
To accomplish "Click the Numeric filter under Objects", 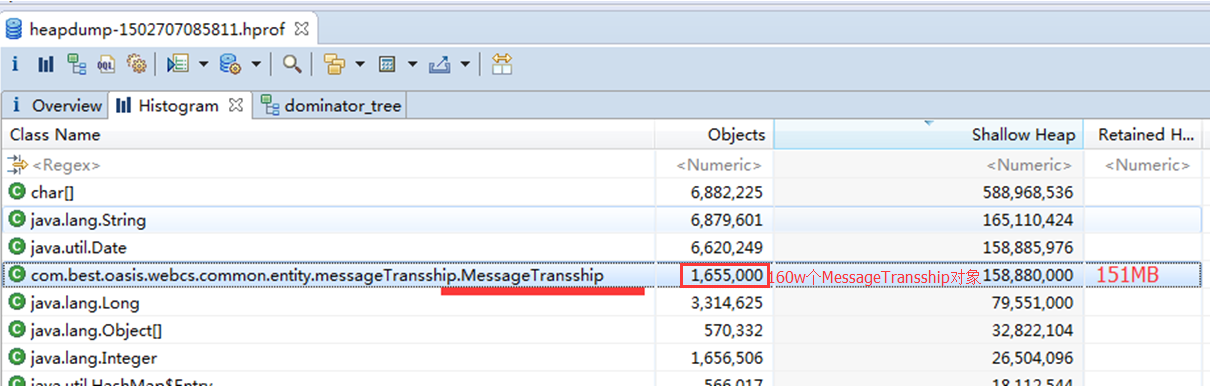I will (x=714, y=165).
